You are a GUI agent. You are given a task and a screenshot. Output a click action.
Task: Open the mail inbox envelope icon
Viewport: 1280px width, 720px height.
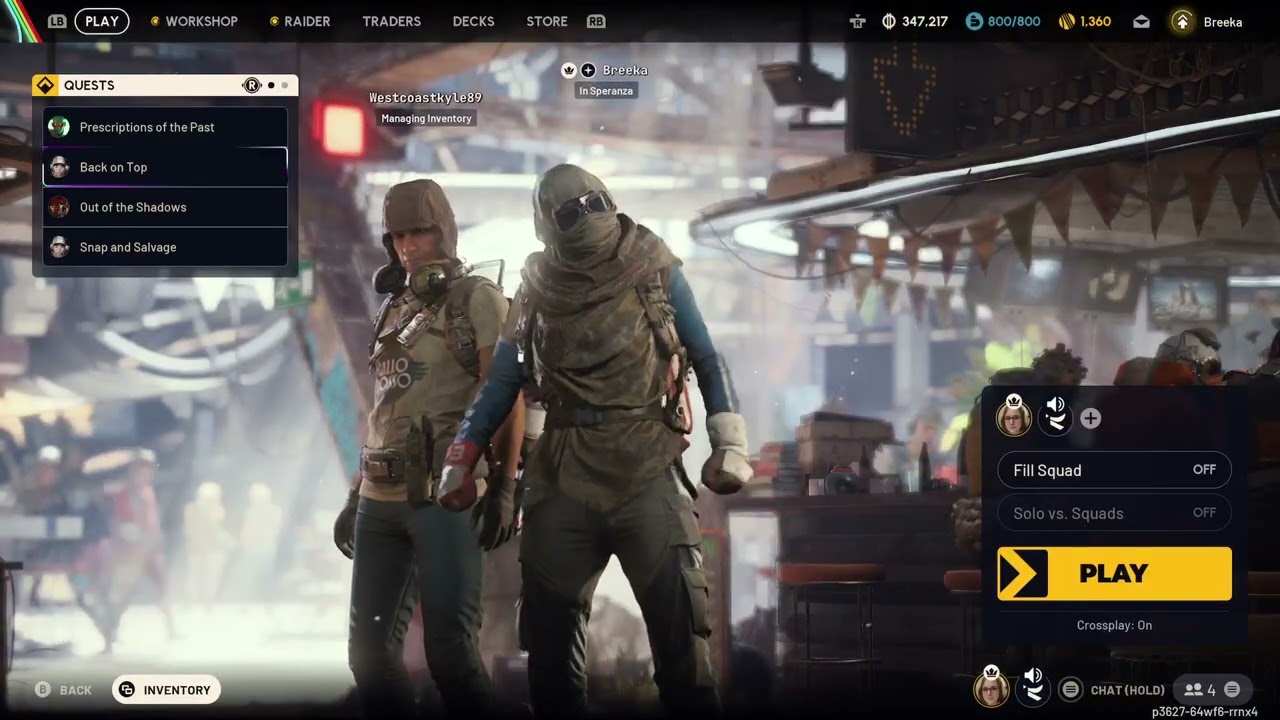point(1142,21)
